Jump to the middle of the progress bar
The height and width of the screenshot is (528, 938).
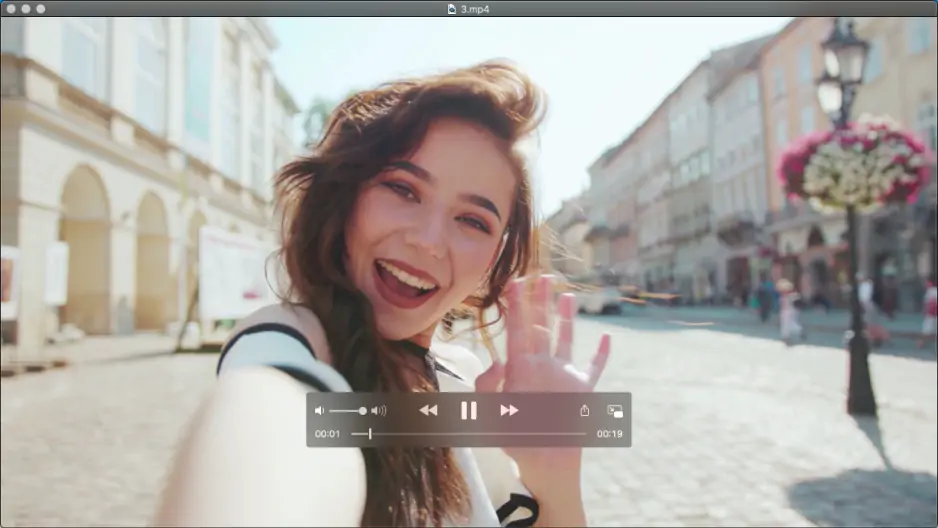[469, 434]
